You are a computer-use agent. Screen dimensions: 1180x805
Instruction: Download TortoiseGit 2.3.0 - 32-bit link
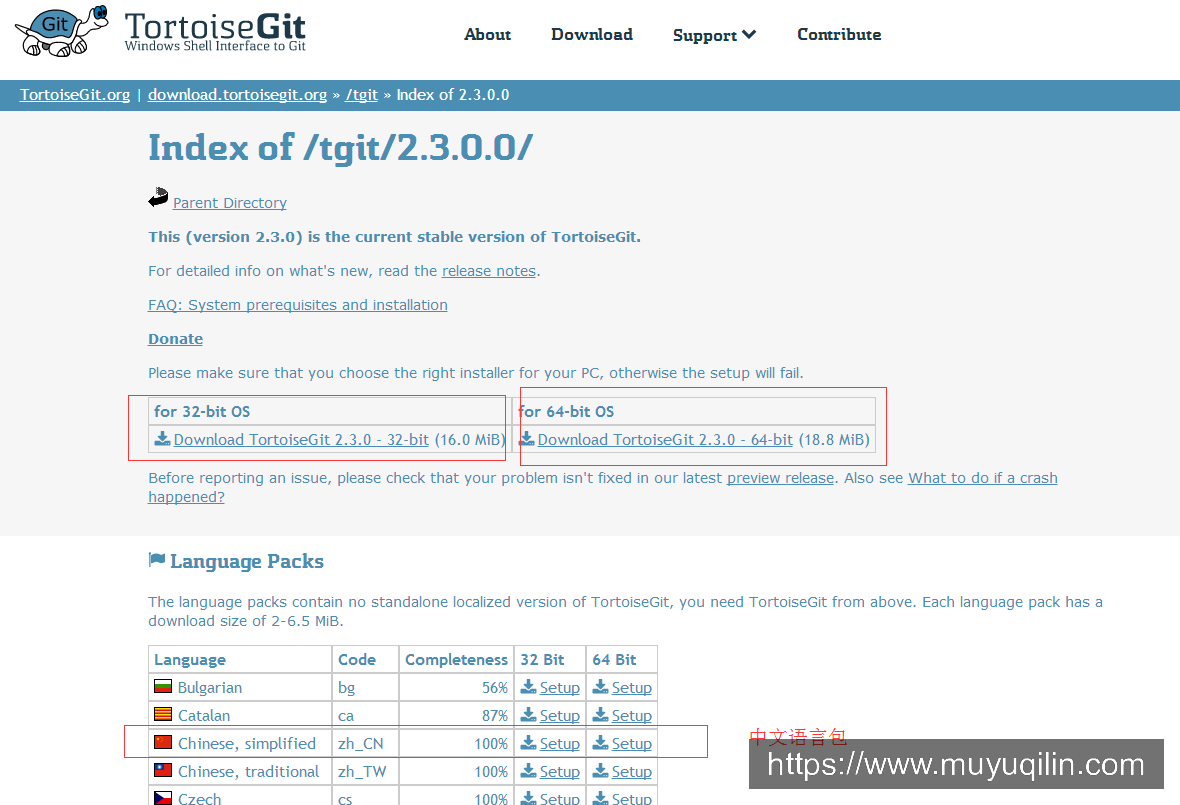(301, 439)
